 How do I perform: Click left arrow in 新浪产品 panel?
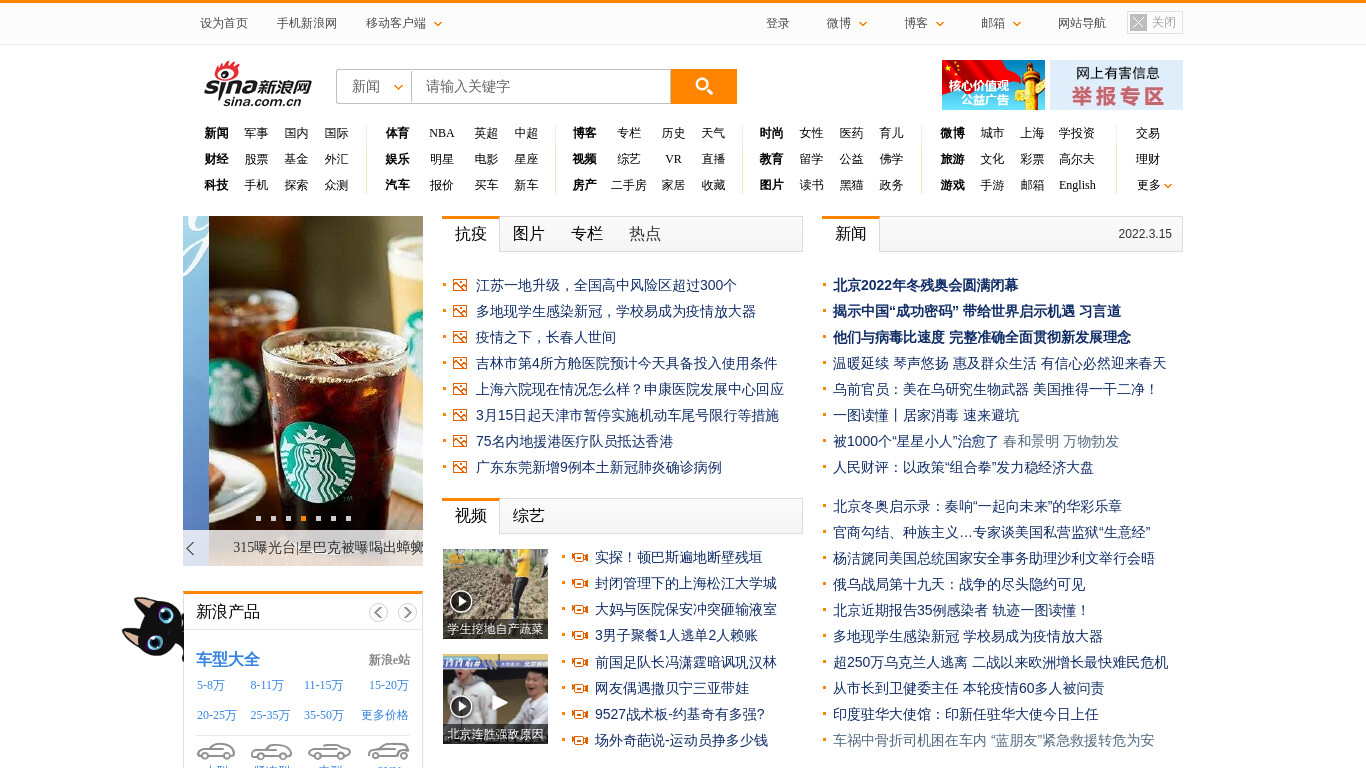tap(378, 612)
